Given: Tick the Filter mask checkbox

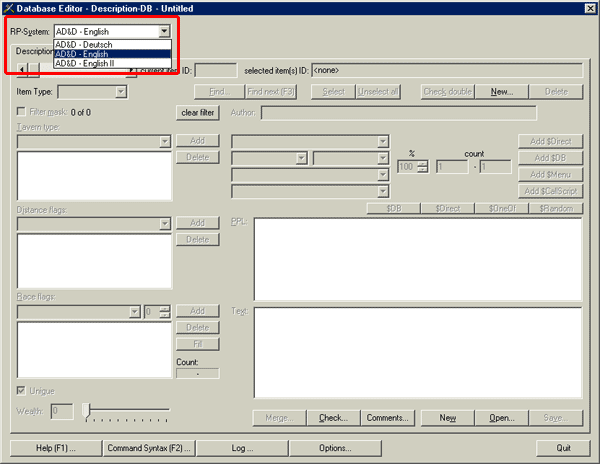Looking at the screenshot, I should click(22, 112).
